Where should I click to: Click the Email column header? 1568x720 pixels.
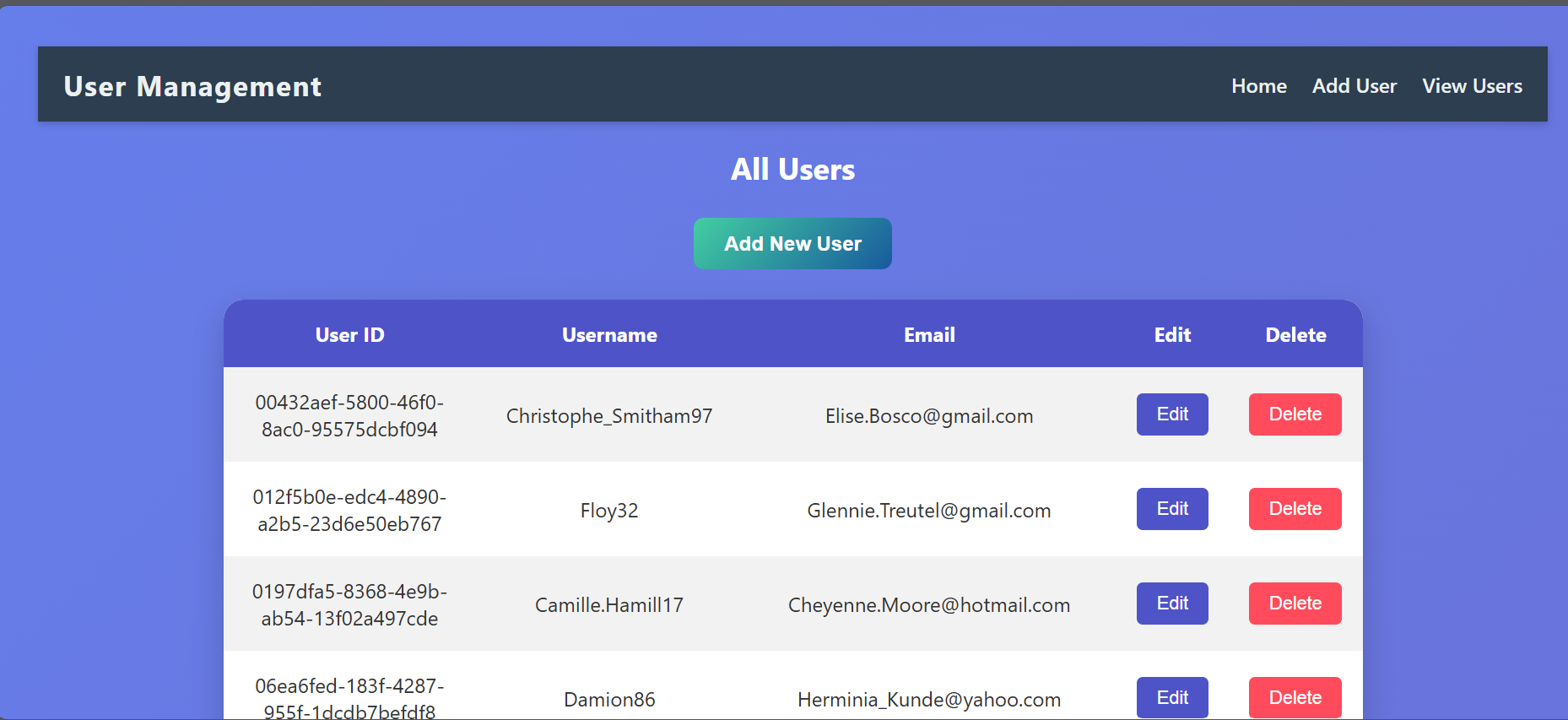click(x=929, y=335)
